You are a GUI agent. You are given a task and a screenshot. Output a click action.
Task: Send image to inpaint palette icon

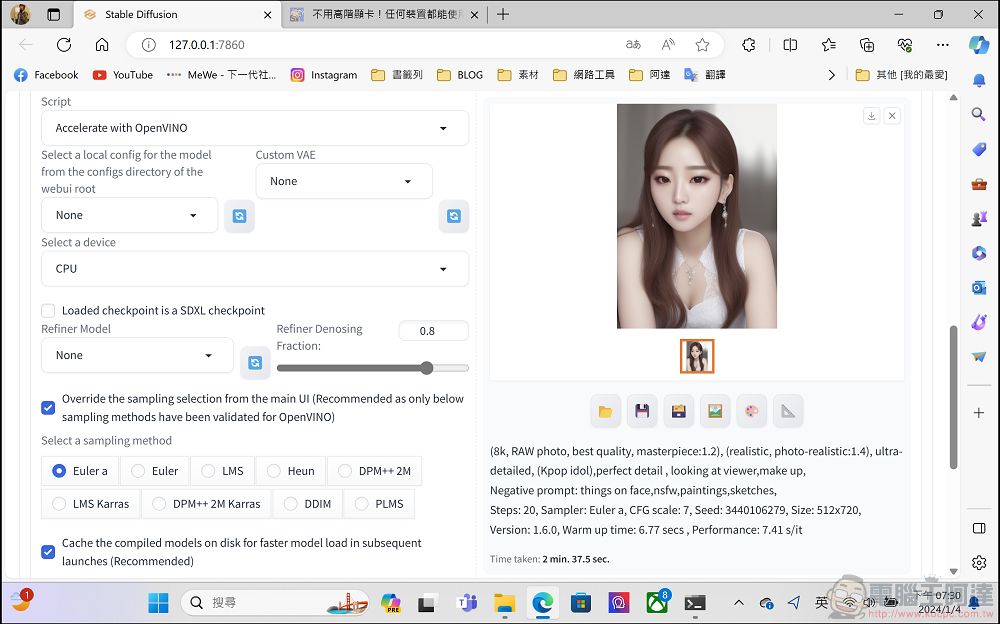coord(751,412)
